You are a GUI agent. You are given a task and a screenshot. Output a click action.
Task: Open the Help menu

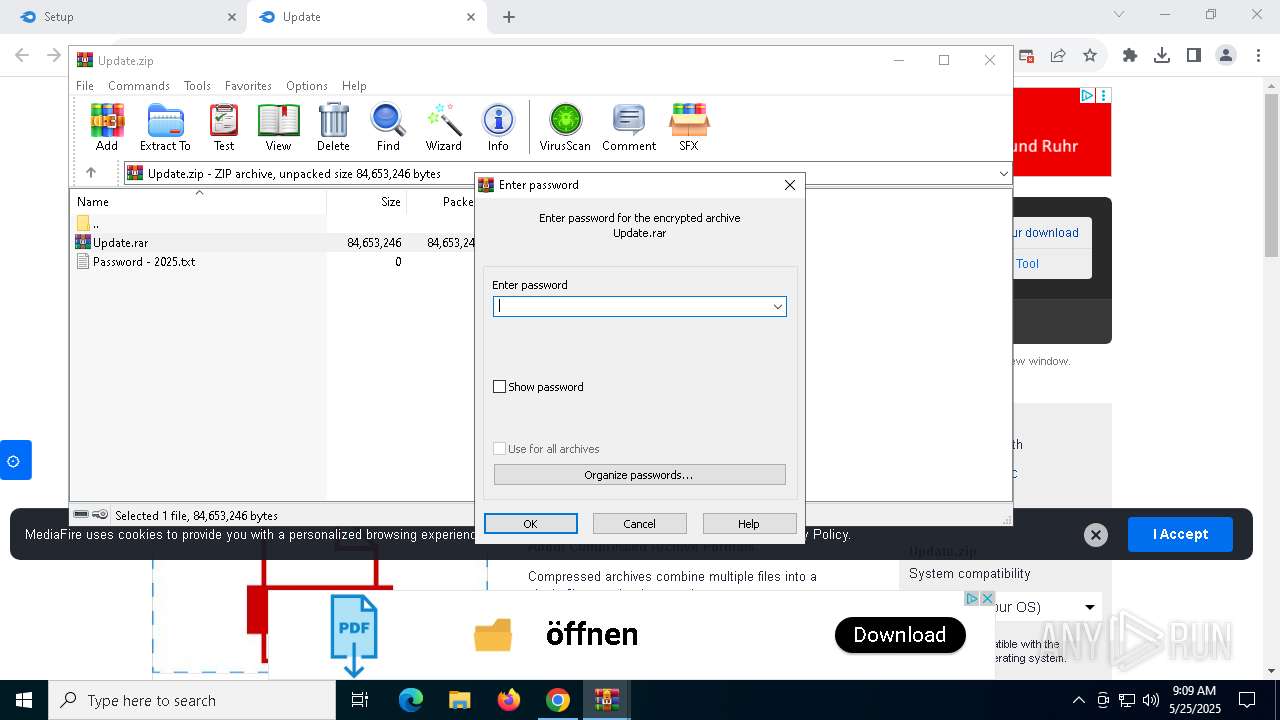[x=354, y=86]
